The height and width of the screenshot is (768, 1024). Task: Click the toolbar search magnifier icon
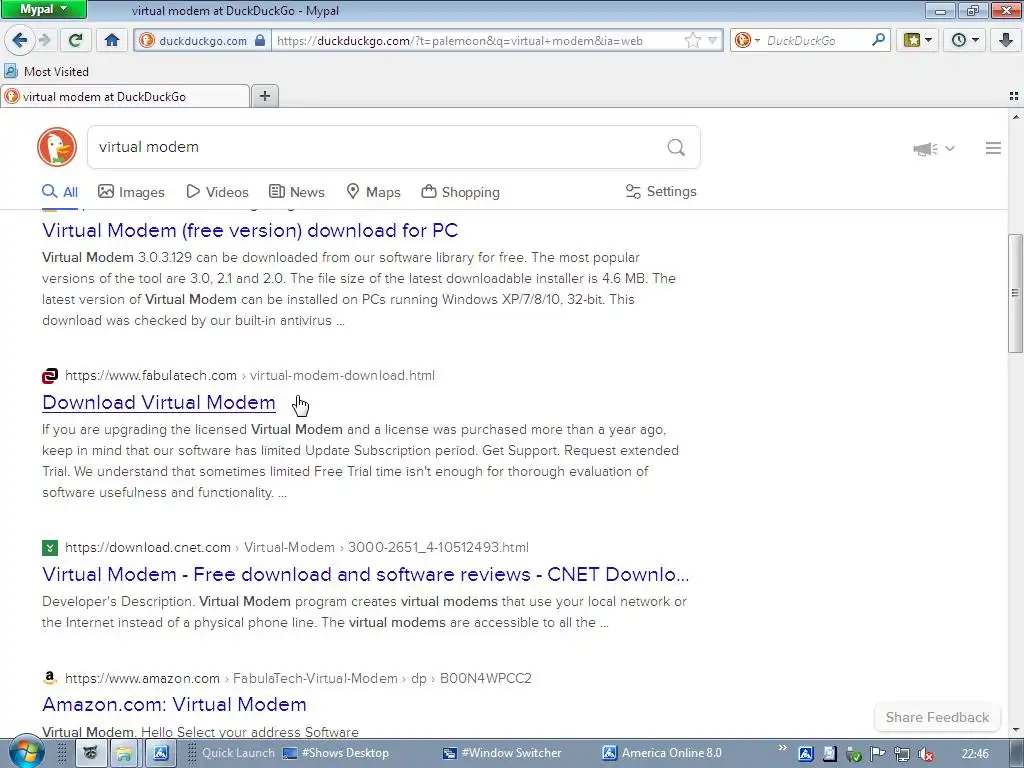[878, 40]
